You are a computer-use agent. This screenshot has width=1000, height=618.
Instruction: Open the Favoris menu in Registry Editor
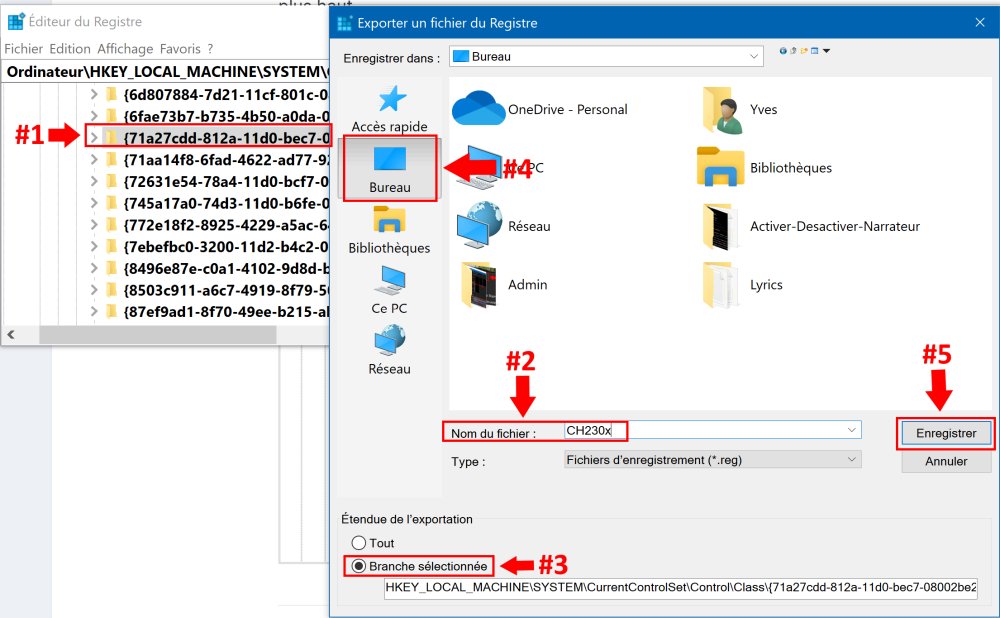180,49
